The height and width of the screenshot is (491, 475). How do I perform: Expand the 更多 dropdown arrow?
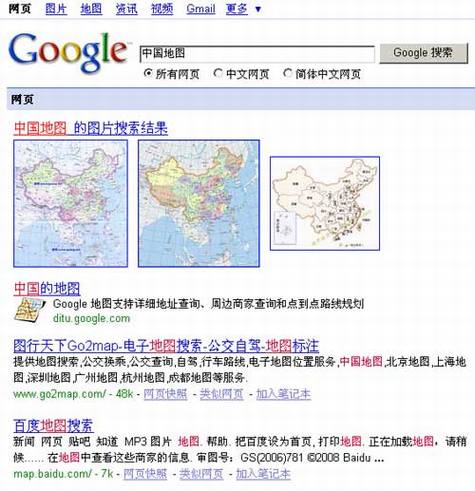point(258,9)
